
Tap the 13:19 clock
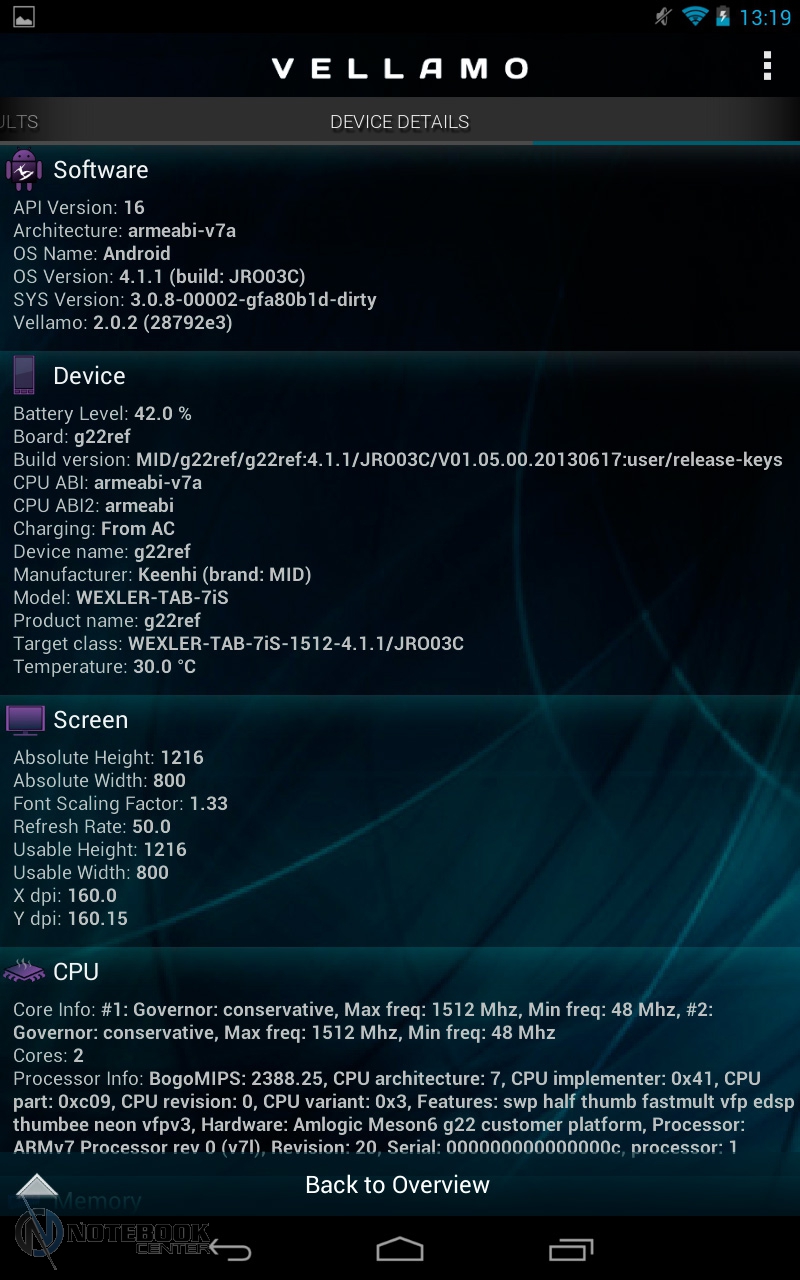coord(765,17)
